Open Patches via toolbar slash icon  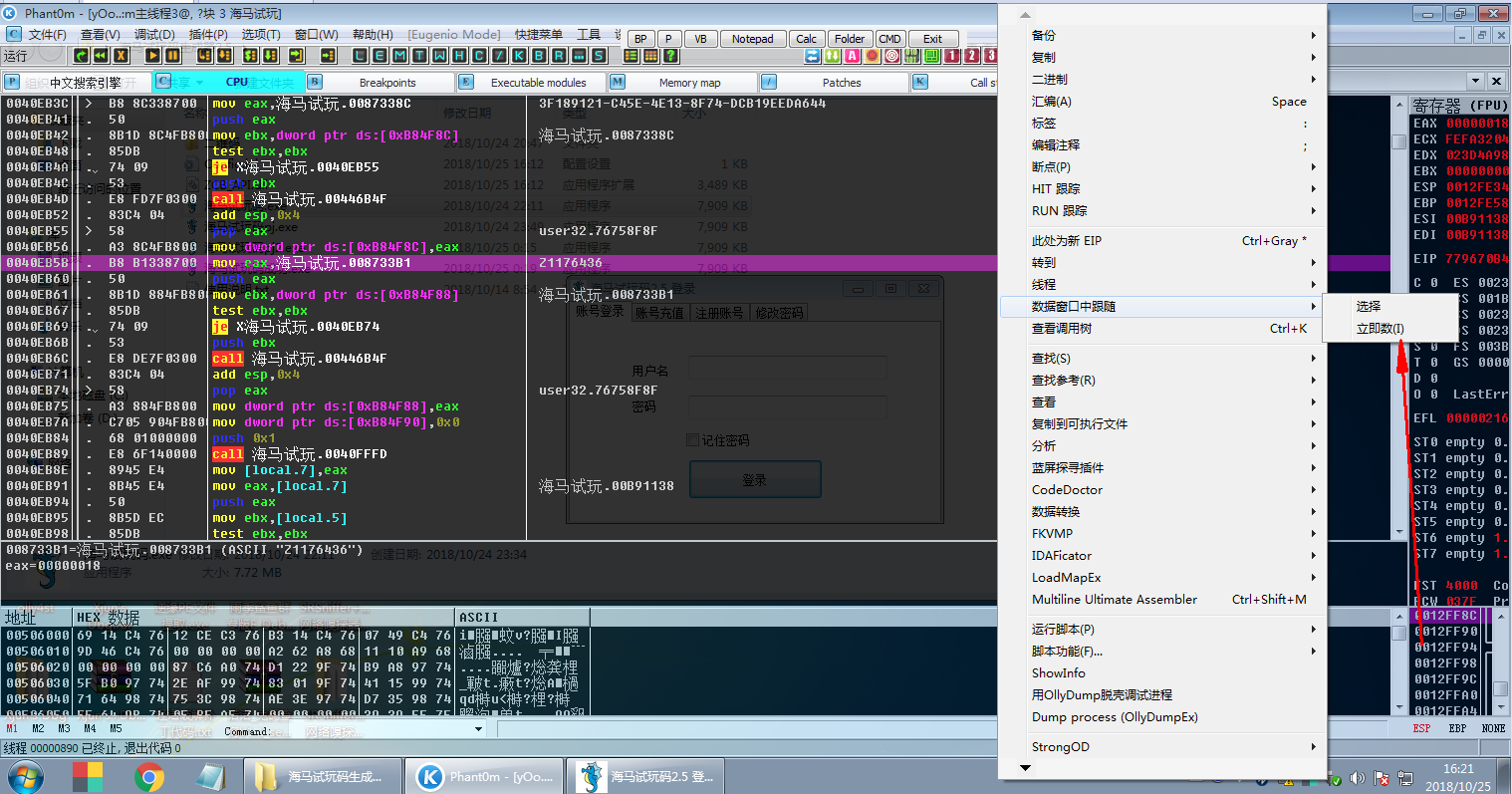(499, 56)
